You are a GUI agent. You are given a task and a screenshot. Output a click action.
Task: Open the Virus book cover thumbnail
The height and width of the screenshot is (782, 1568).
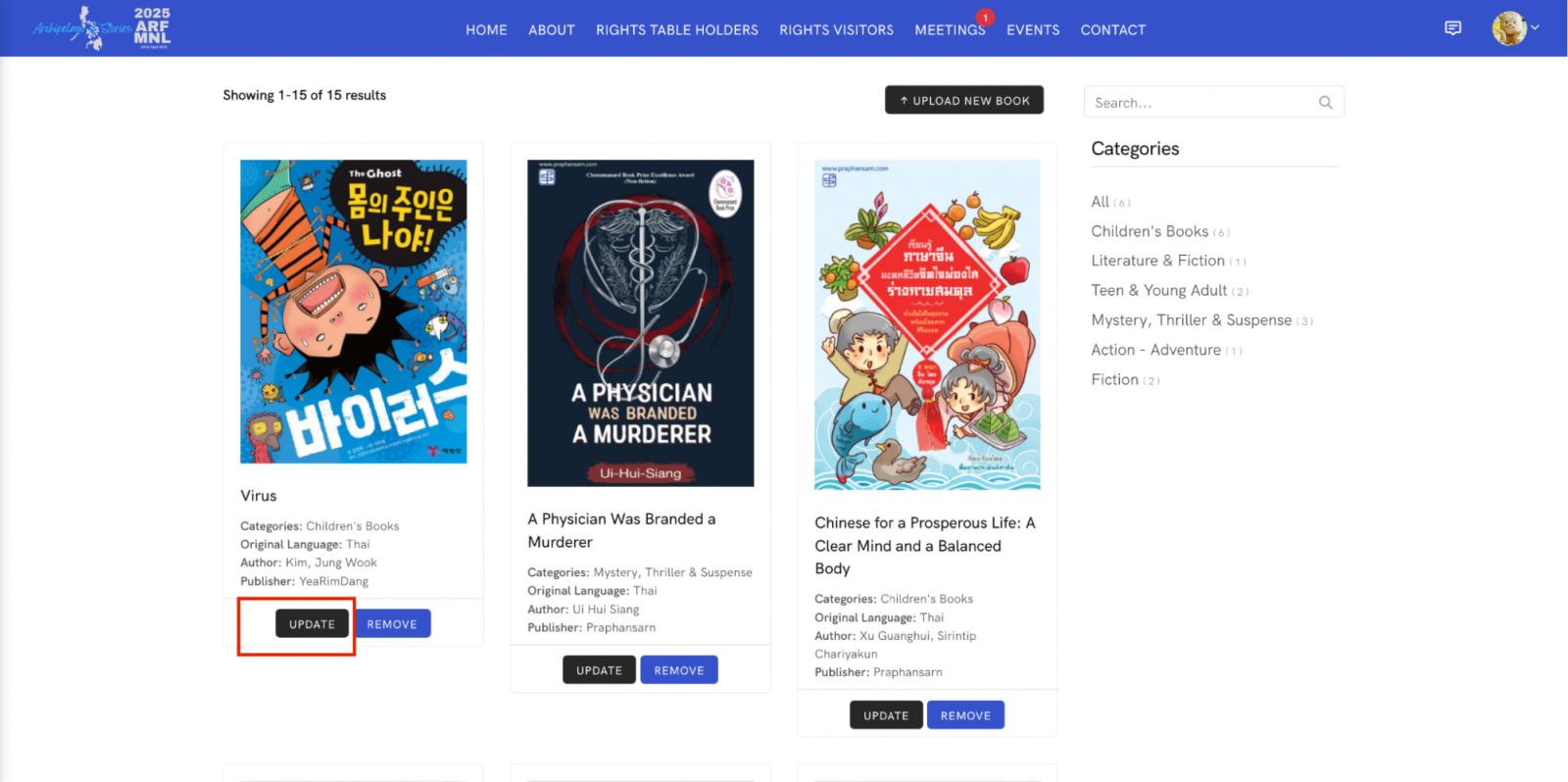pos(353,312)
